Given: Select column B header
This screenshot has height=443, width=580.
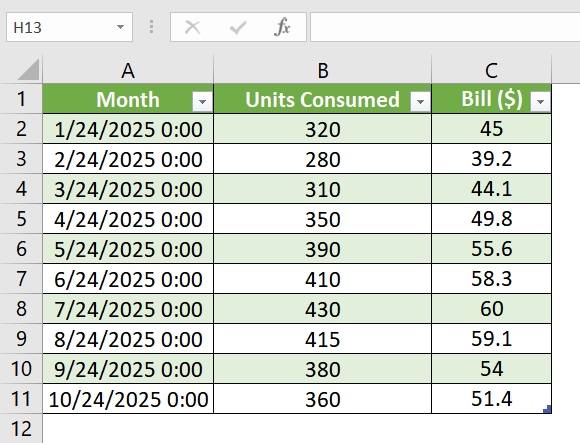Looking at the screenshot, I should (323, 70).
